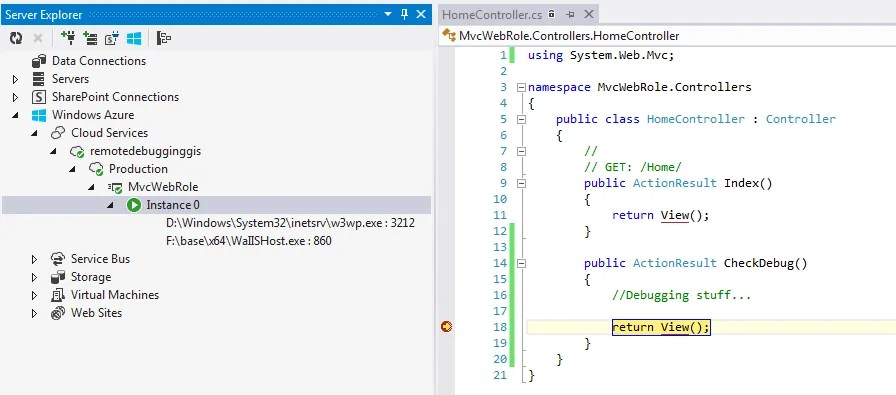Viewport: 896px width, 395px height.
Task: Collapse the namespace block at line 3
Action: click(x=521, y=87)
